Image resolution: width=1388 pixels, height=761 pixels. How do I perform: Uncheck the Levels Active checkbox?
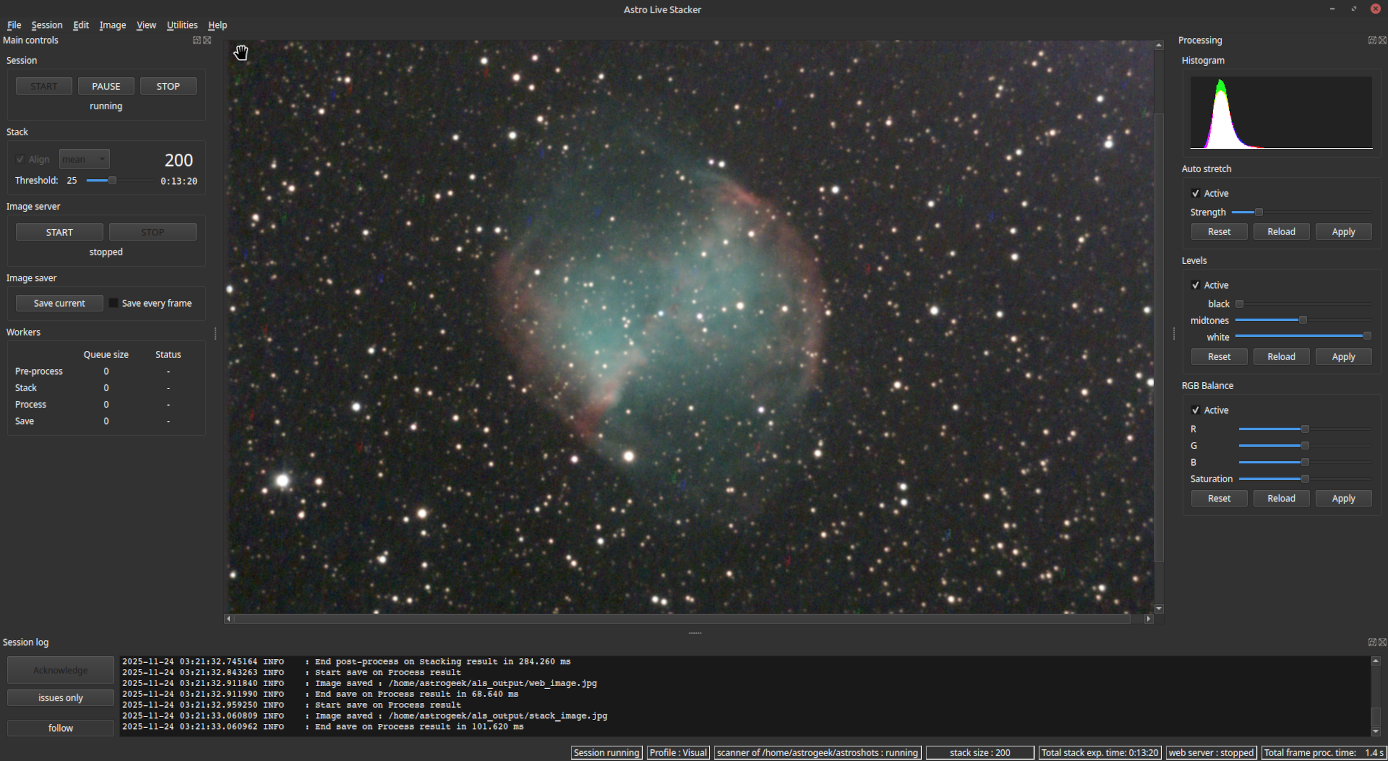click(x=1196, y=285)
